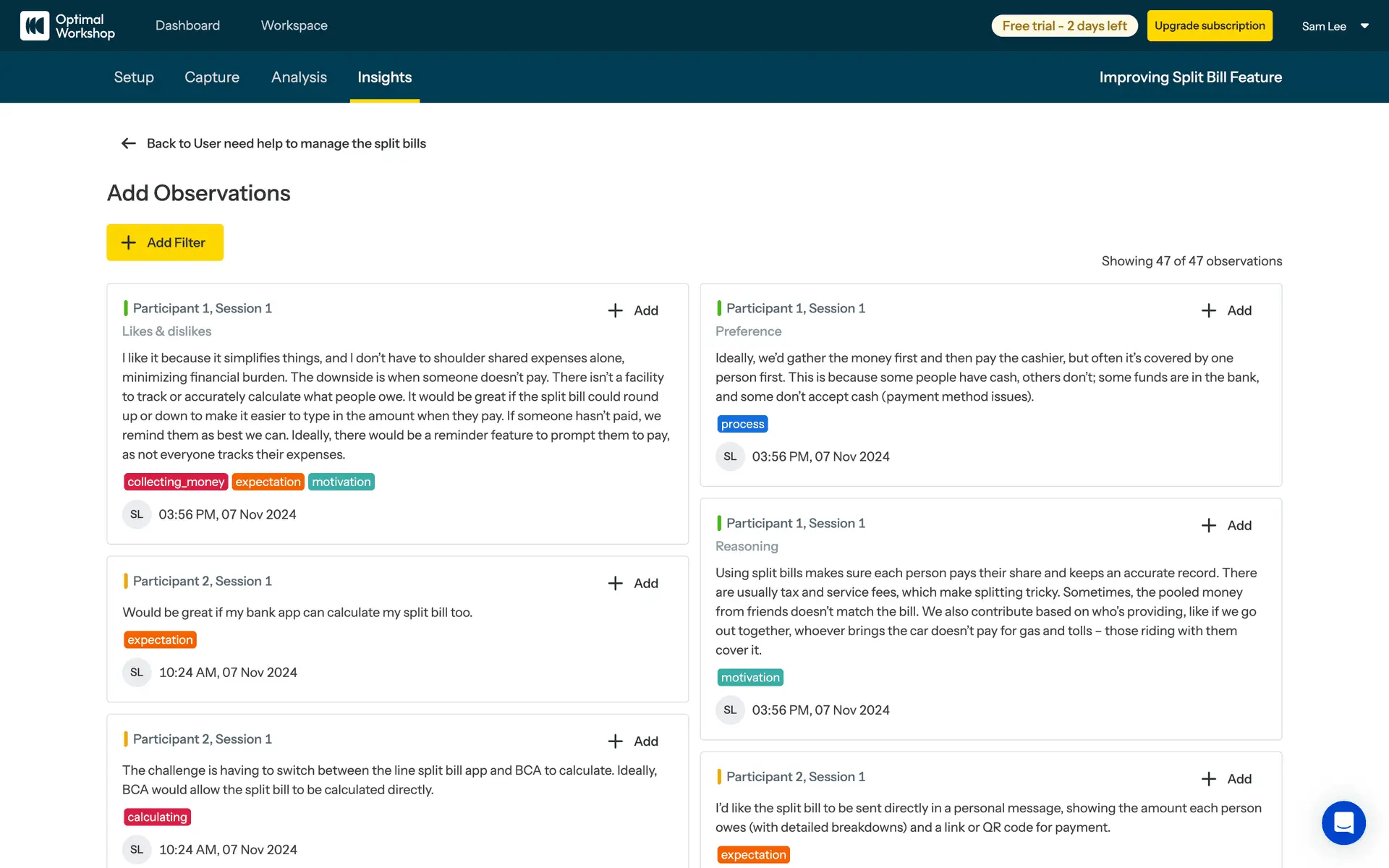Click the collecting_money red tag
The image size is (1389, 868).
click(x=176, y=482)
